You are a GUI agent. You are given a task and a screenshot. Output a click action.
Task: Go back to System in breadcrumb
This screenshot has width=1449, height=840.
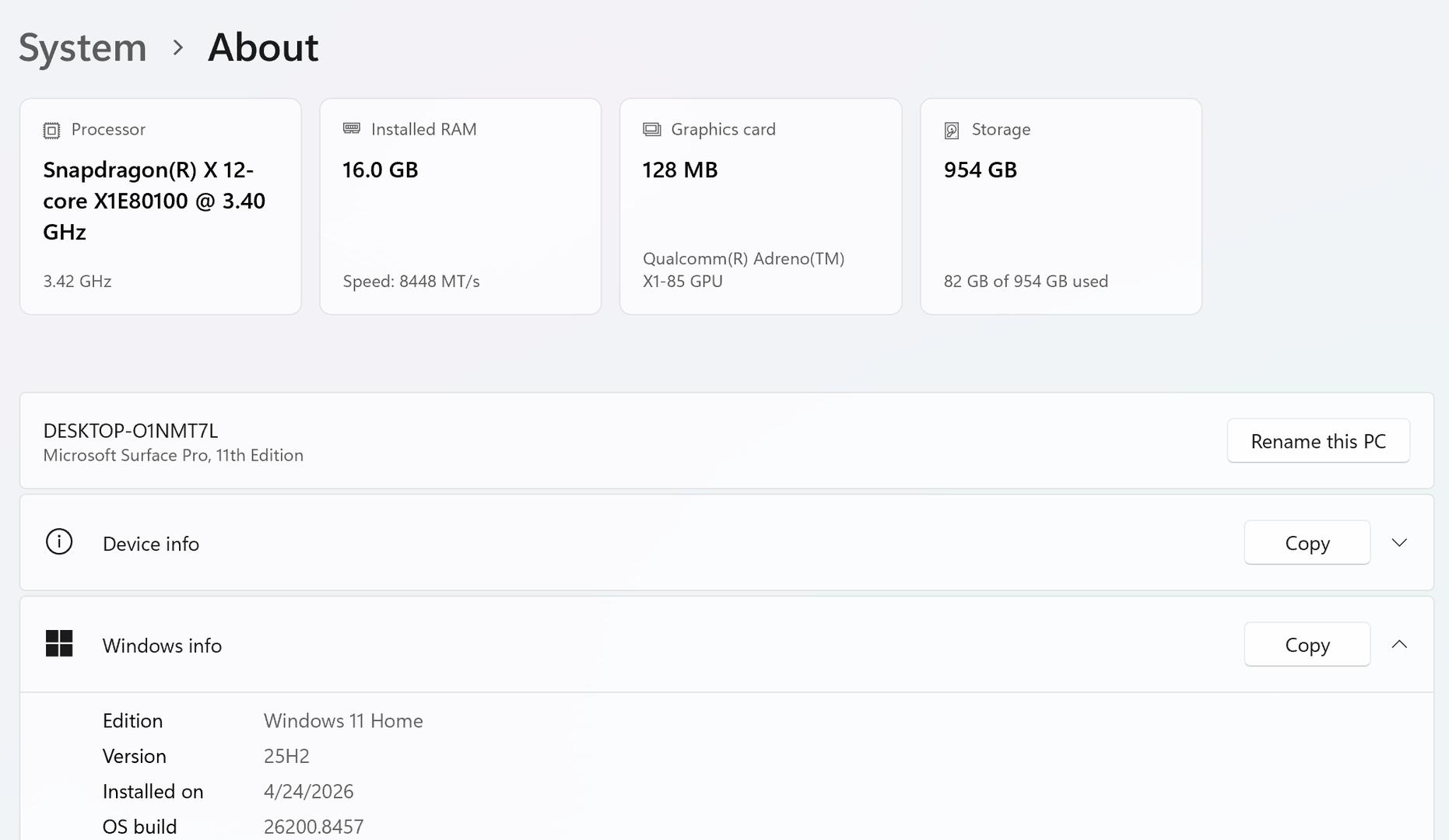[x=82, y=47]
